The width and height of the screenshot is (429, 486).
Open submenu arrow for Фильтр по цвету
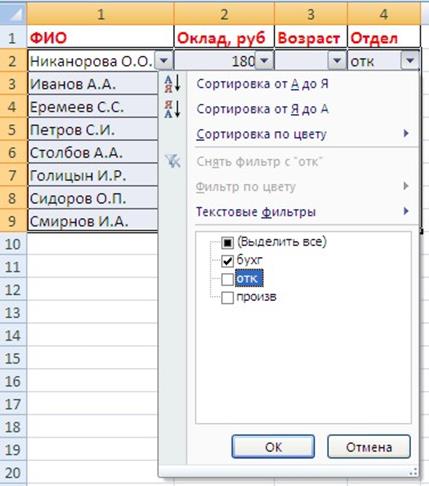(406, 186)
